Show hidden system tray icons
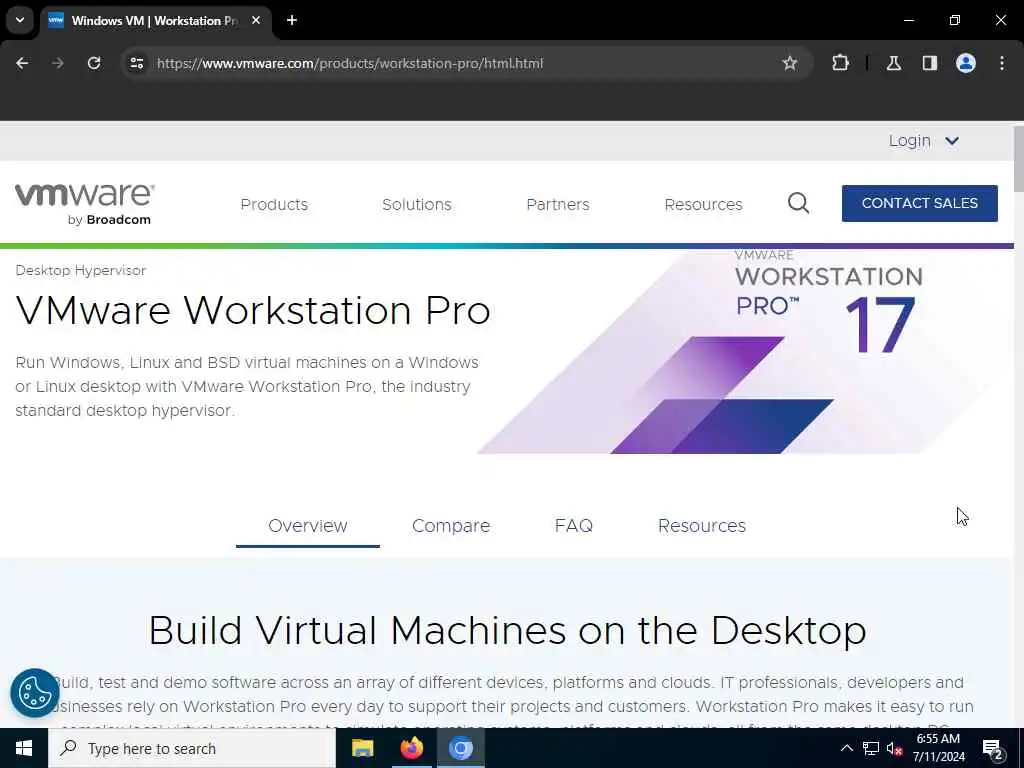 point(846,748)
